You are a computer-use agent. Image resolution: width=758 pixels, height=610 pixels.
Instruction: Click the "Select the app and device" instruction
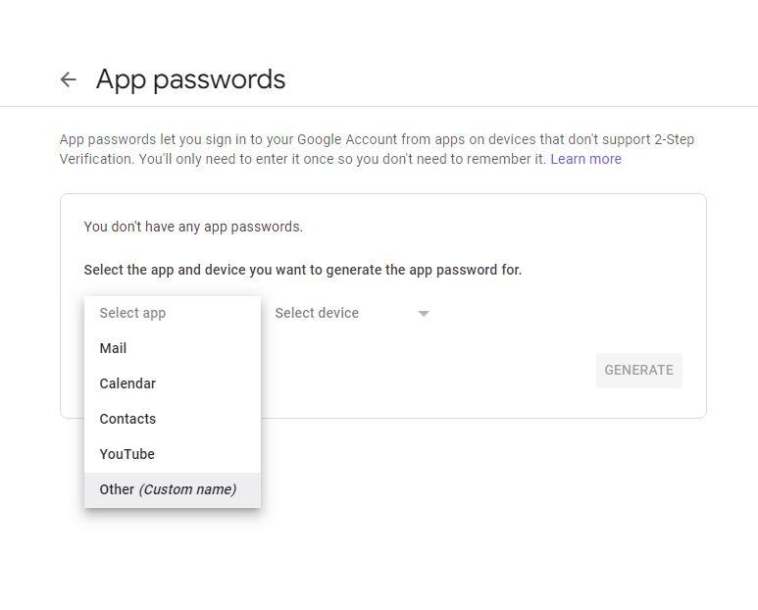tap(302, 269)
